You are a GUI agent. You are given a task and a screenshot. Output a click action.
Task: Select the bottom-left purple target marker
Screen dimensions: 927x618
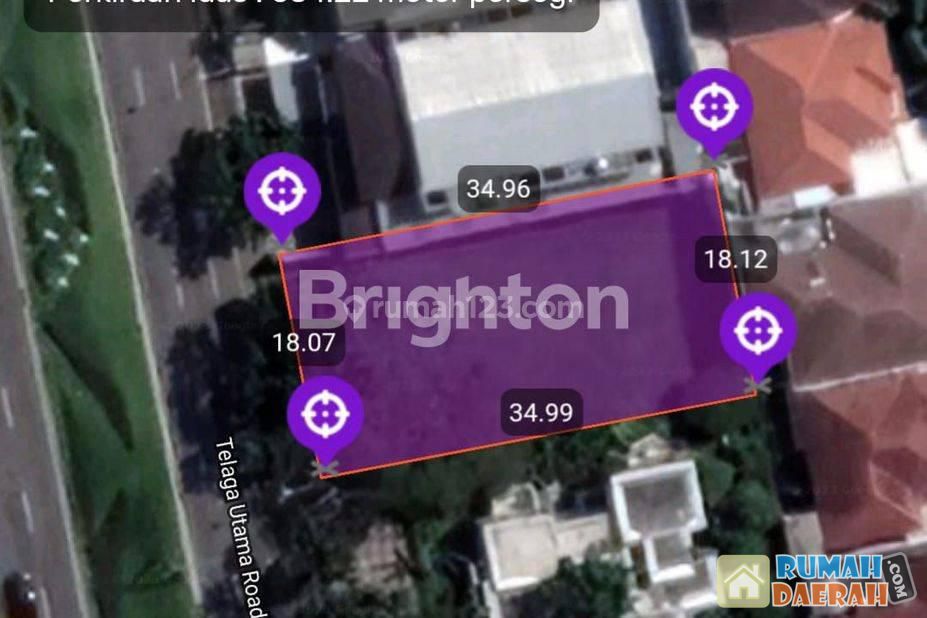coord(325,415)
